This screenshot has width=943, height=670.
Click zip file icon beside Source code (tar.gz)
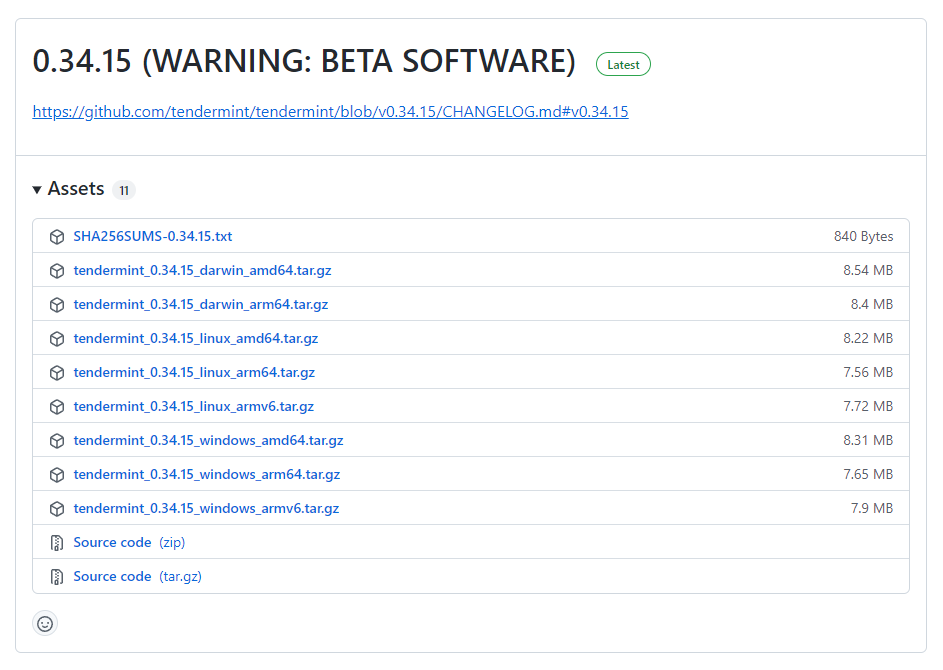click(x=57, y=577)
